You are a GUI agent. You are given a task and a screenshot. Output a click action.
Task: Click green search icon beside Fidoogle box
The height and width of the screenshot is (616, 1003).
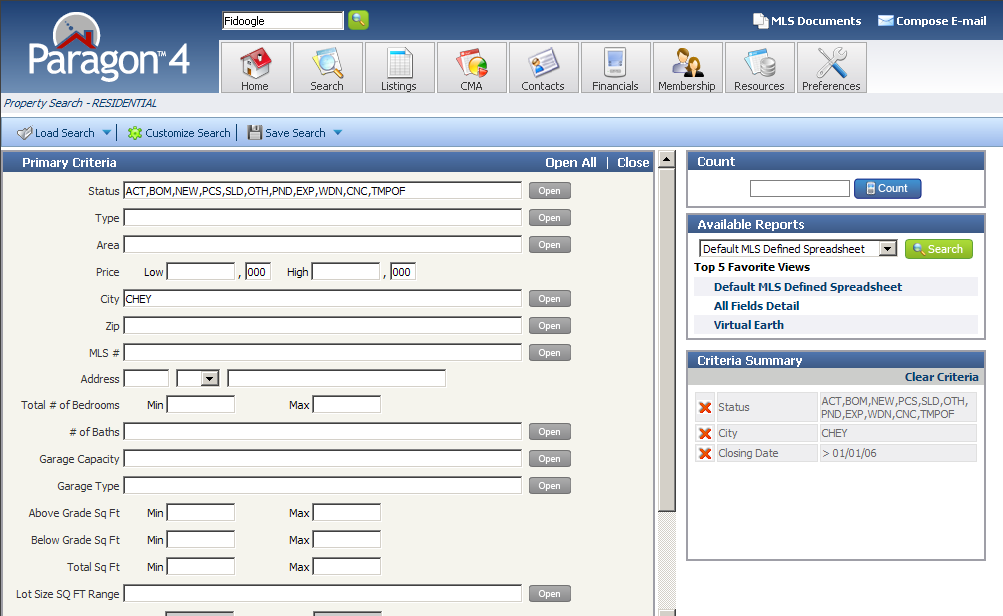[x=358, y=20]
